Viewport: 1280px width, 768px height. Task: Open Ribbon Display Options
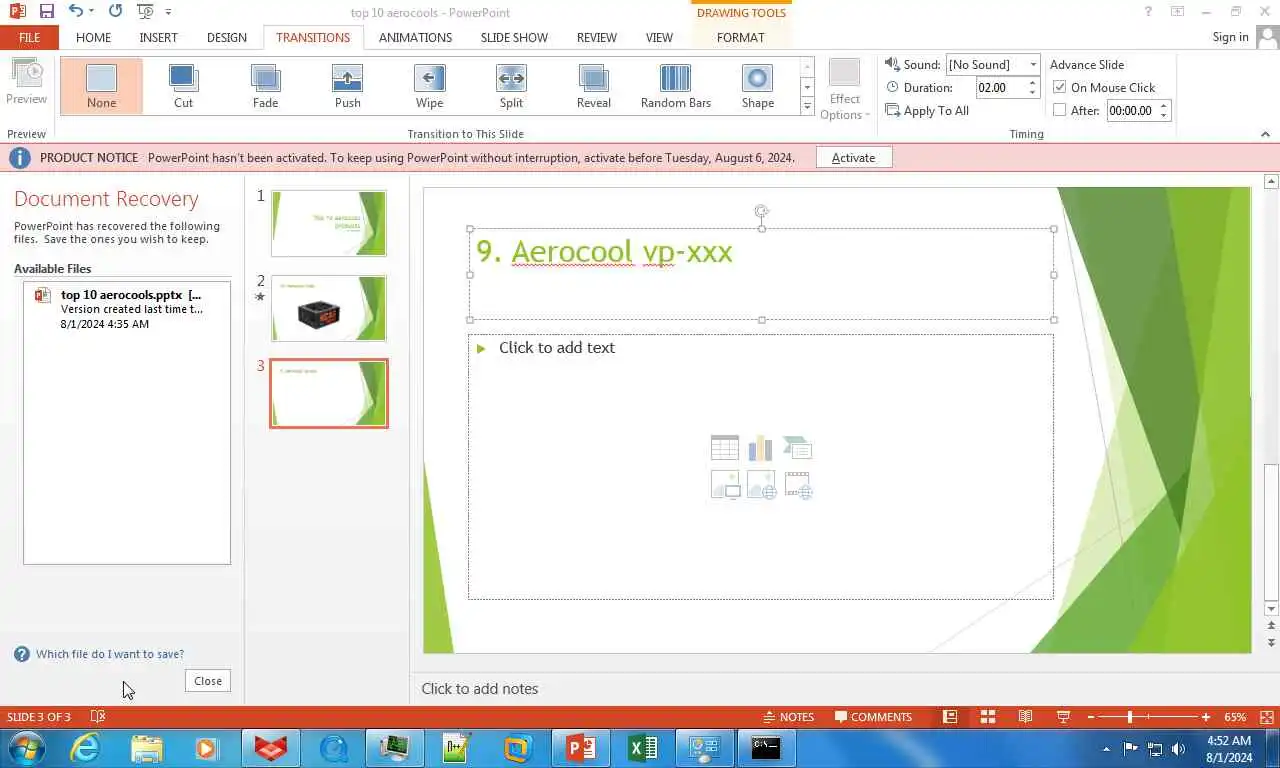click(1178, 12)
